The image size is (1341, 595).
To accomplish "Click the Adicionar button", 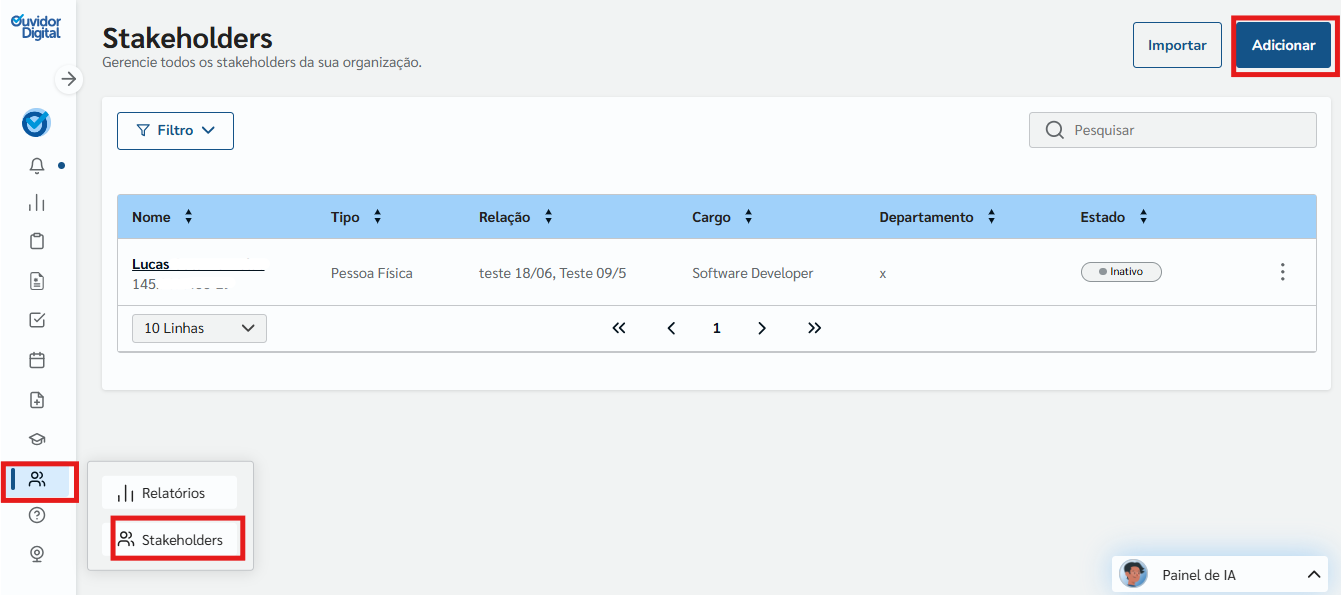I will click(1283, 45).
